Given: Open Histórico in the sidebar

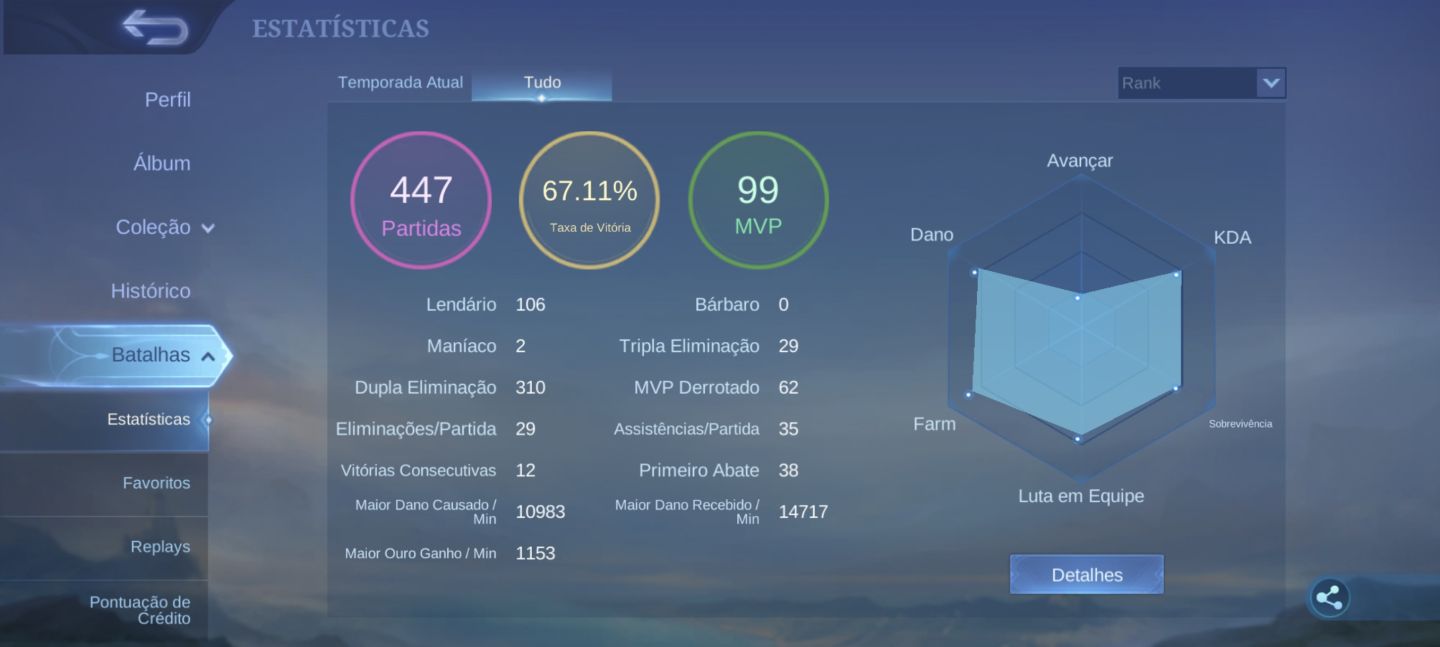Looking at the screenshot, I should pos(150,291).
